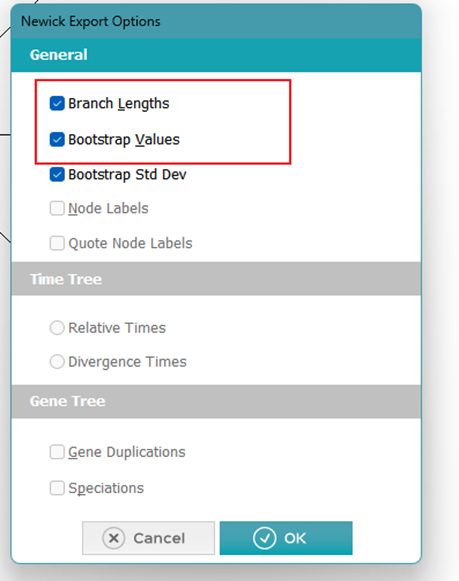459x581 pixels.
Task: Disable the Bootstrap Values checkbox
Action: point(57,140)
